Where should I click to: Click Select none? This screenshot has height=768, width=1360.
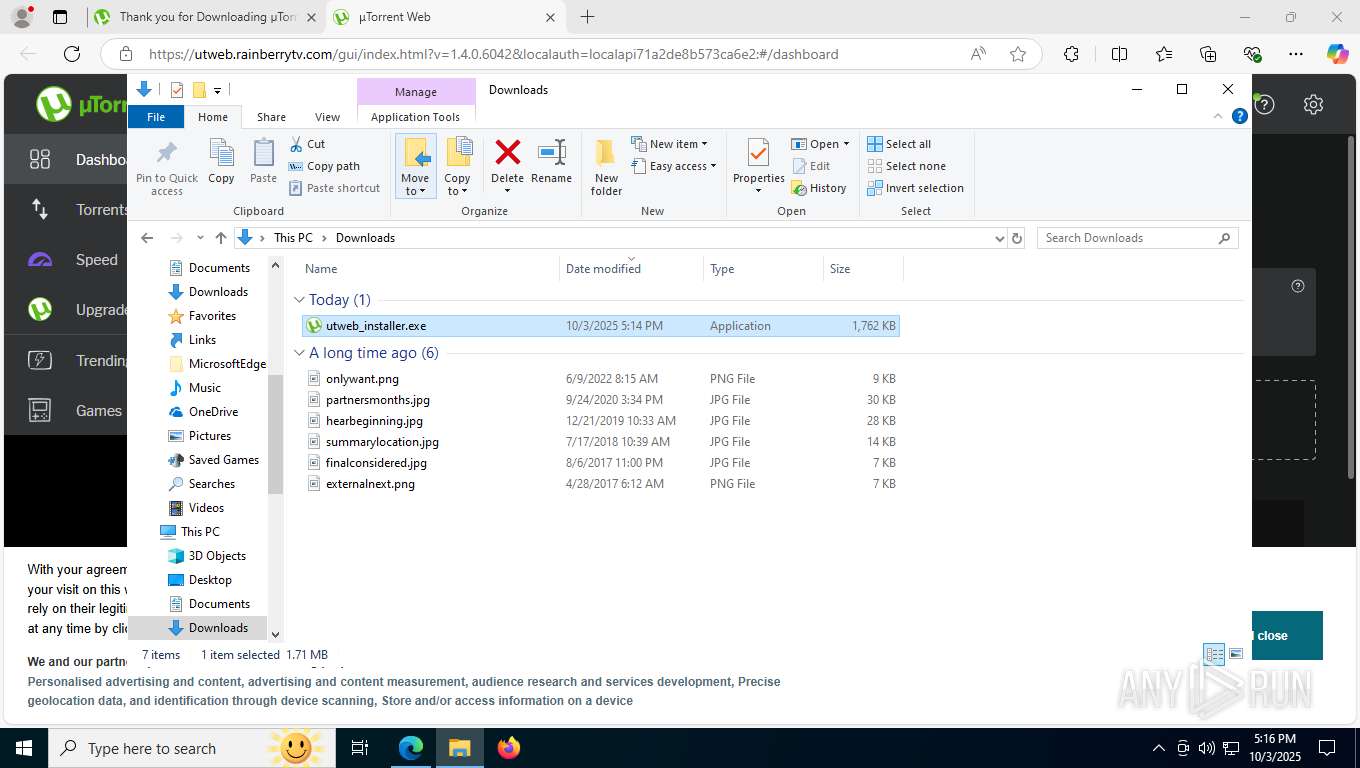(x=906, y=166)
